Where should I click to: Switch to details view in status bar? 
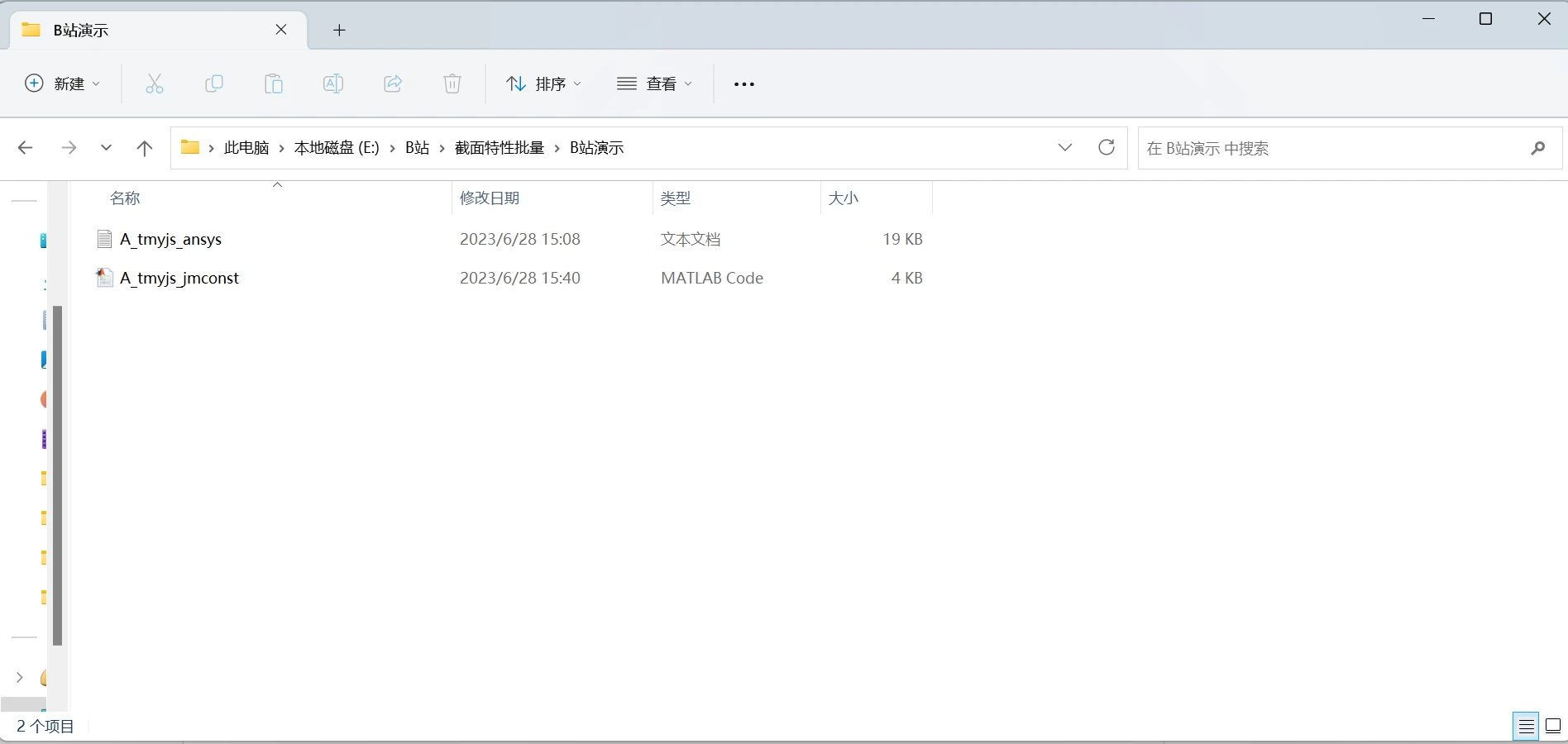(x=1525, y=727)
